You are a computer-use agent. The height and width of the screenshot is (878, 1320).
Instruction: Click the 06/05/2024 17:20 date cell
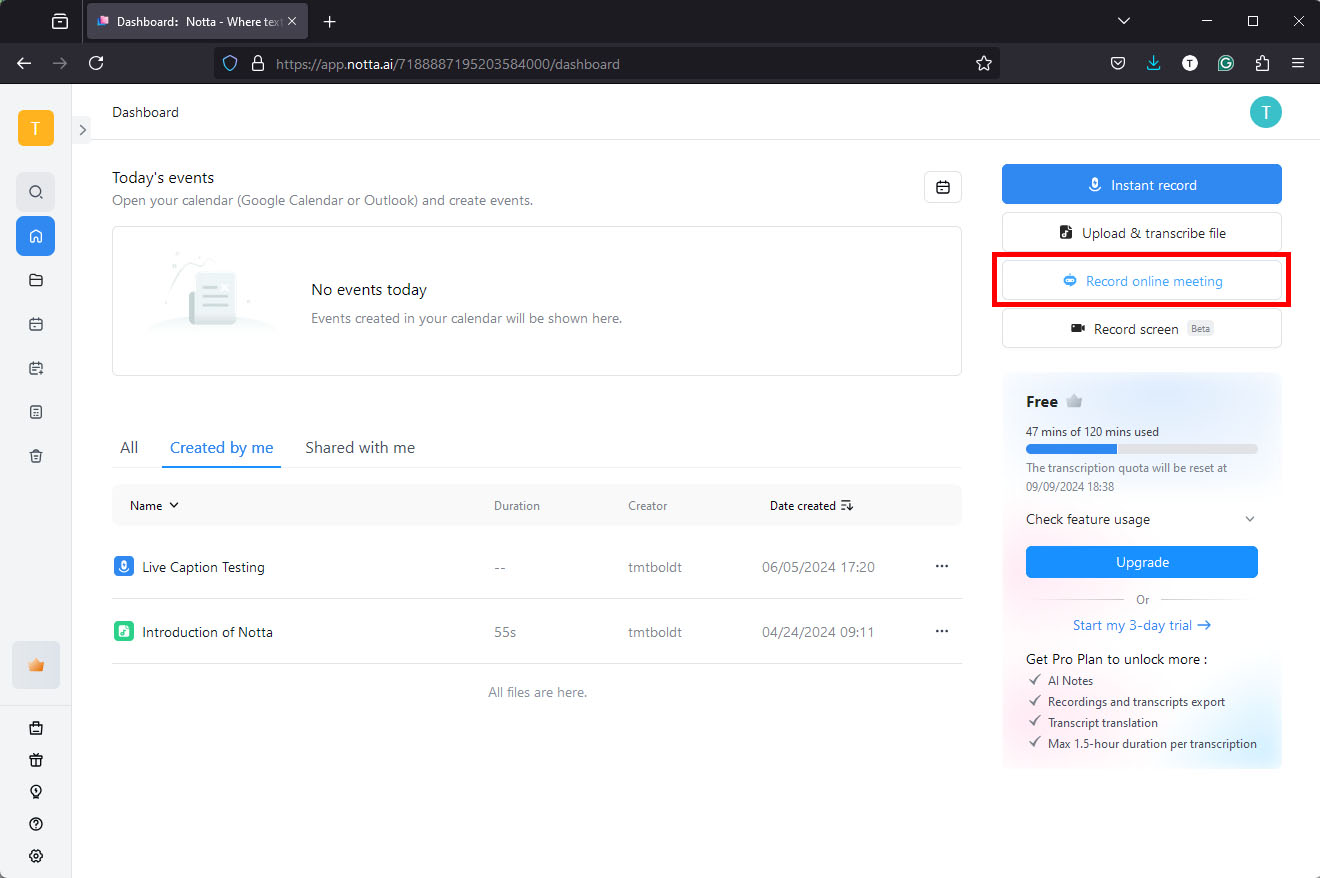[818, 567]
